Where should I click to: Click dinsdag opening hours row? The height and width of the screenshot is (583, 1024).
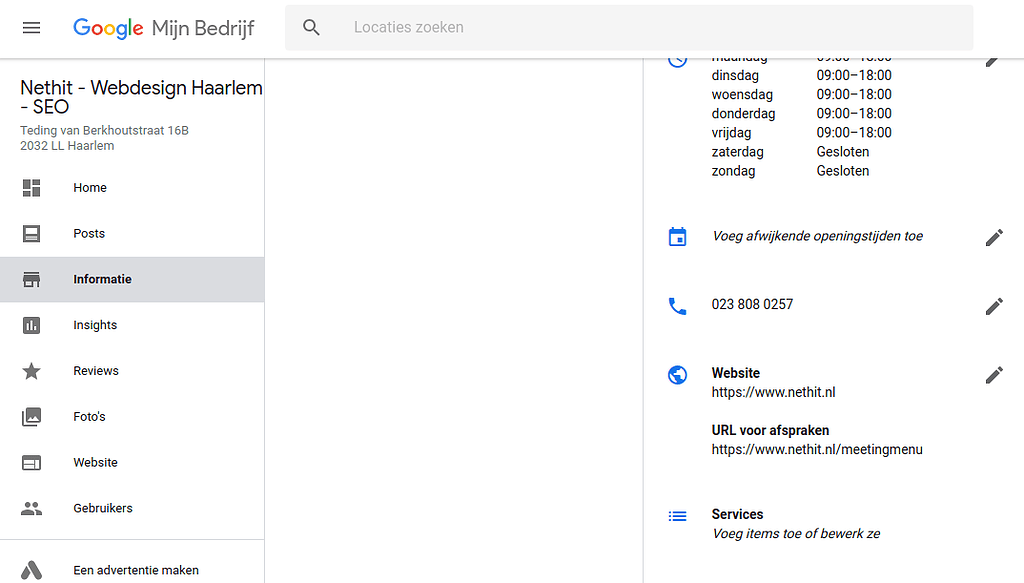click(x=801, y=76)
